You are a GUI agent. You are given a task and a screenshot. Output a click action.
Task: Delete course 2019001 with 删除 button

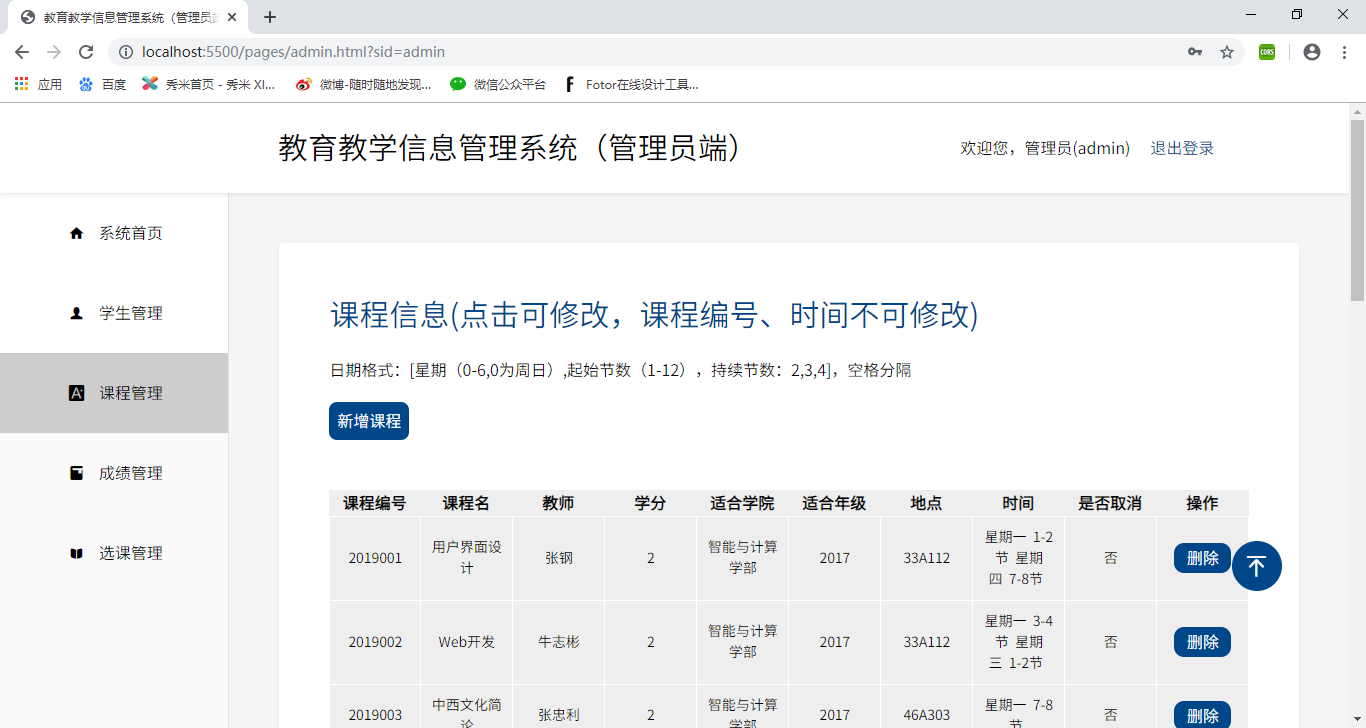pyautogui.click(x=1202, y=558)
